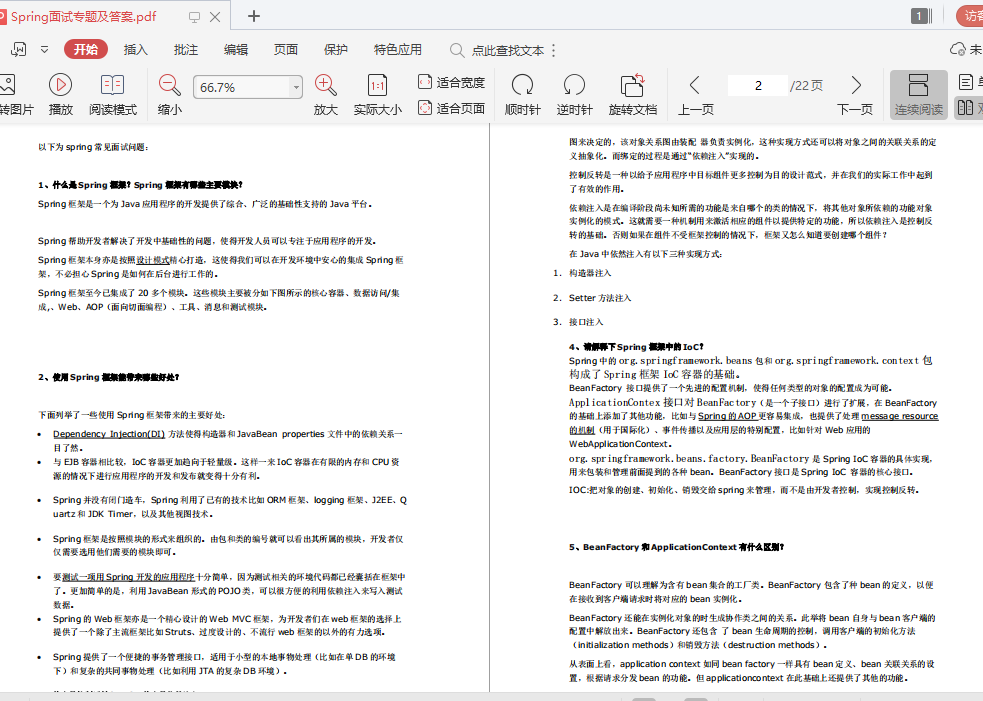983x701 pixels.
Task: Click list item Setter 方法注入
Action: 600,298
